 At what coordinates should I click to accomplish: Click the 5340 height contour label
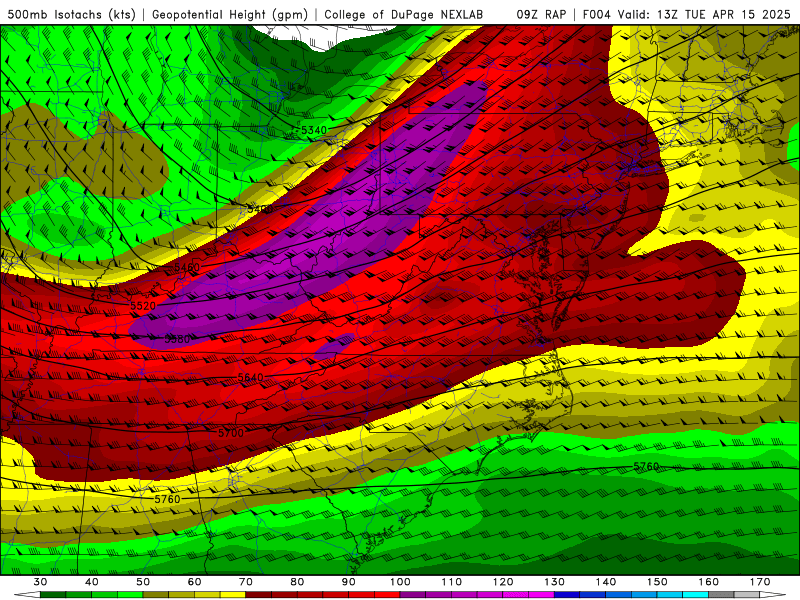point(314,130)
